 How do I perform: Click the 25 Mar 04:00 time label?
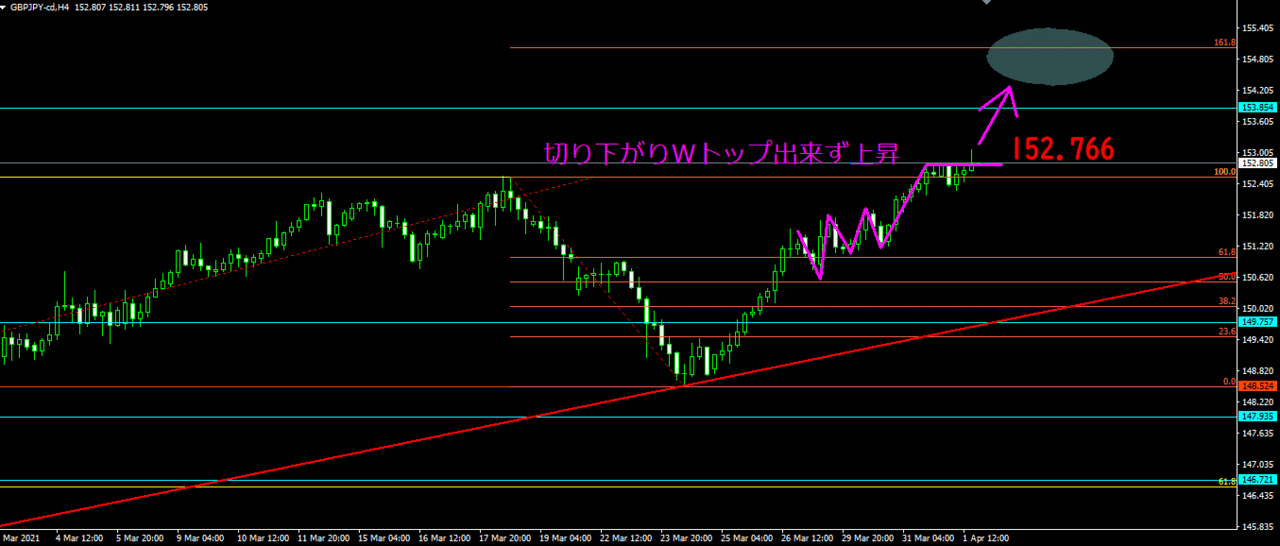749,537
